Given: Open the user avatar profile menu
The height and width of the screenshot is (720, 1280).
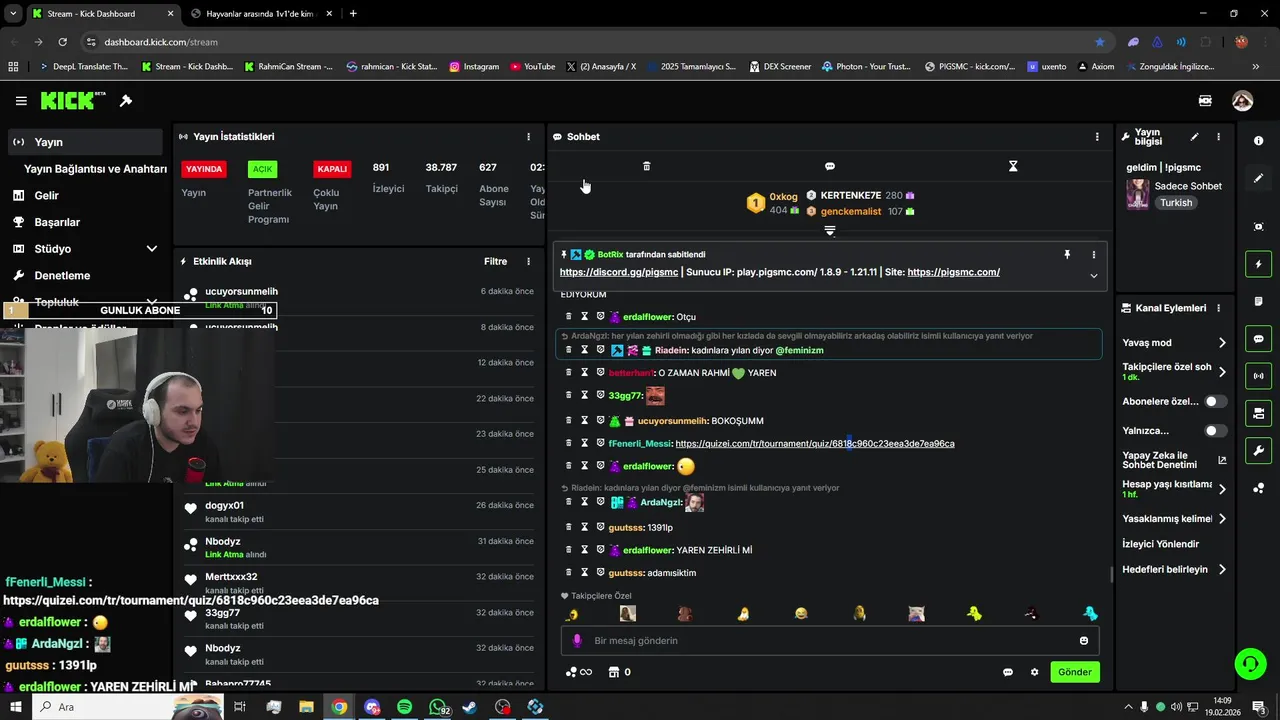Looking at the screenshot, I should click(x=1242, y=101).
